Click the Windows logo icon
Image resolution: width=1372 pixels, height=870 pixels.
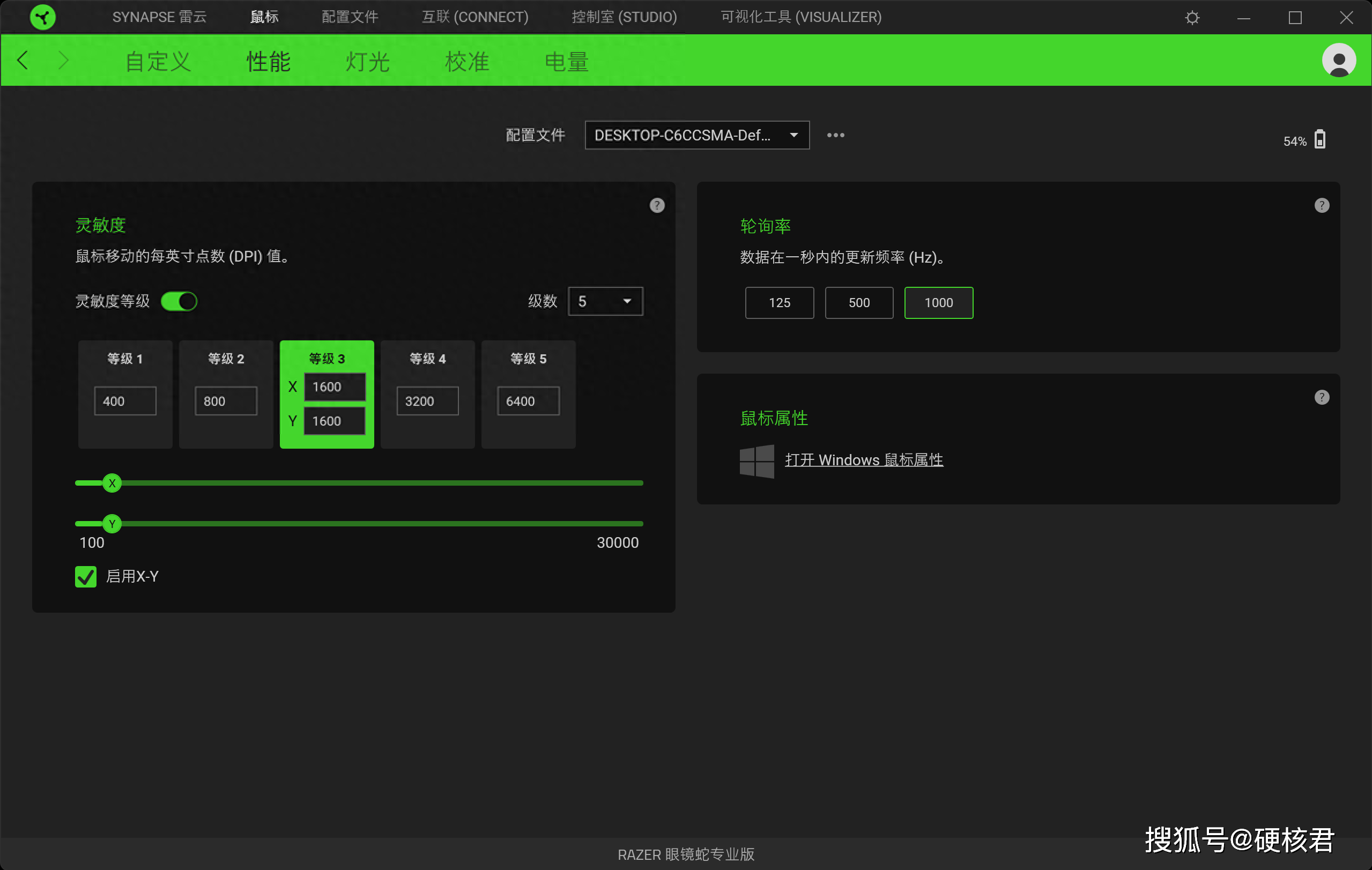pyautogui.click(x=757, y=461)
